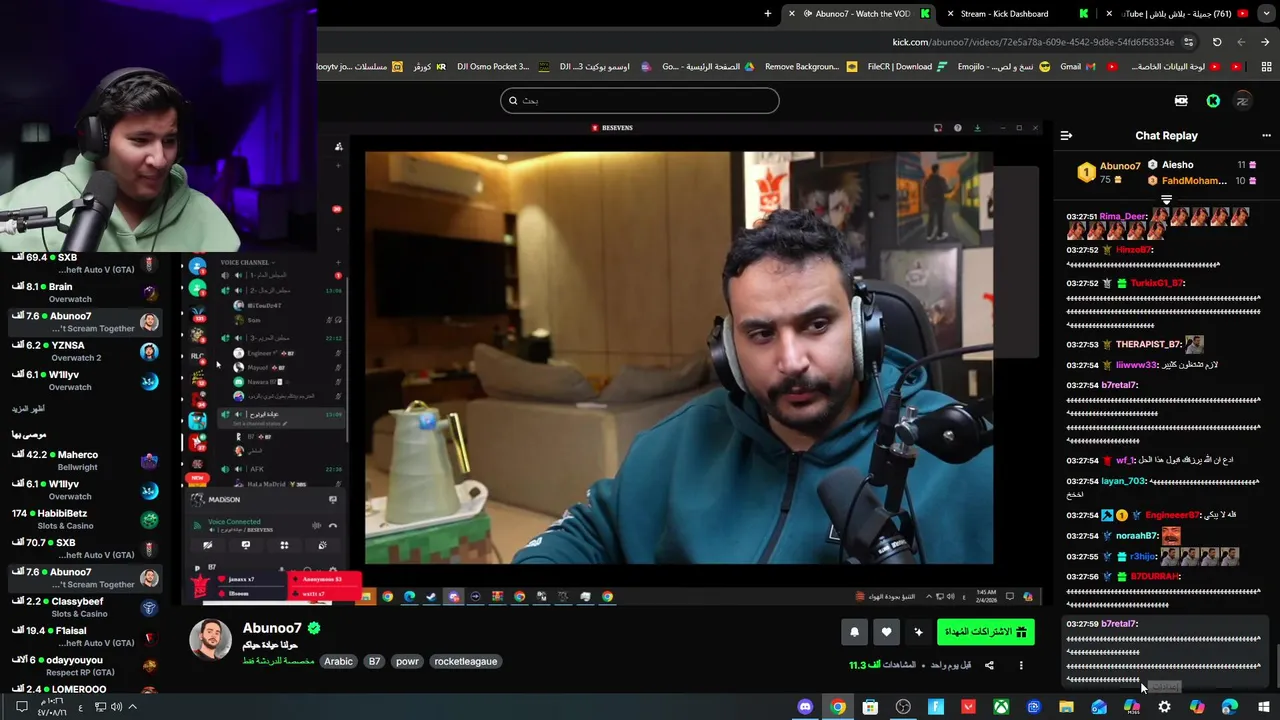Open the Action Center notification icon

21,707
